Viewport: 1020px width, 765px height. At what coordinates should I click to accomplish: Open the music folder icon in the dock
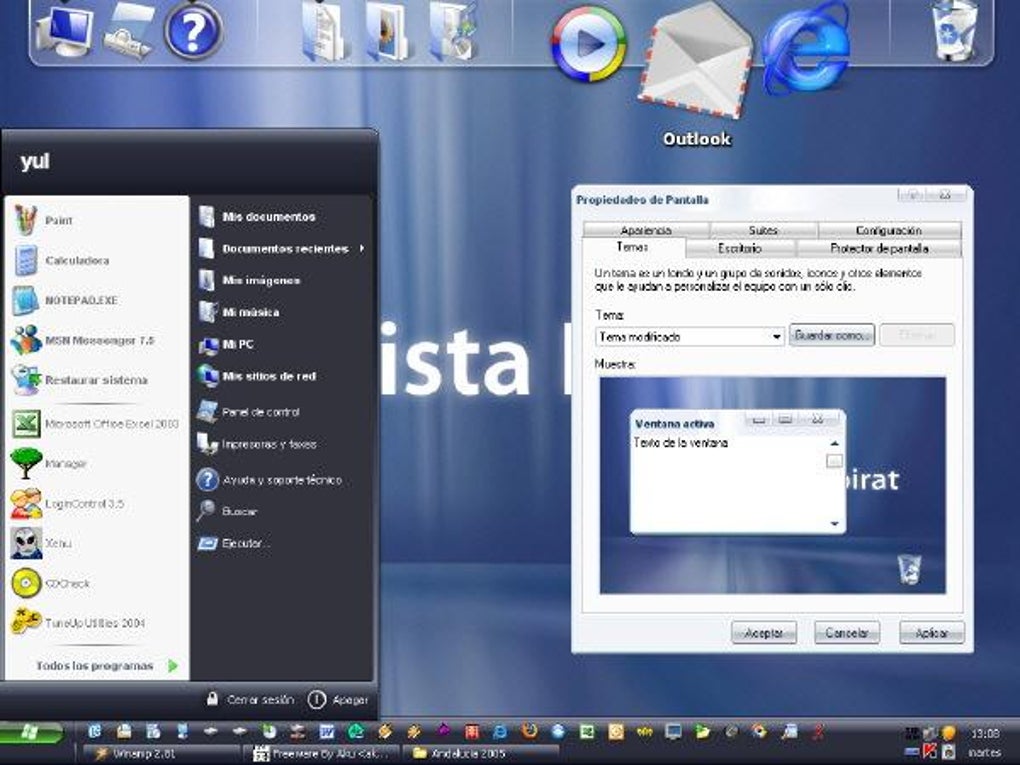[x=452, y=31]
